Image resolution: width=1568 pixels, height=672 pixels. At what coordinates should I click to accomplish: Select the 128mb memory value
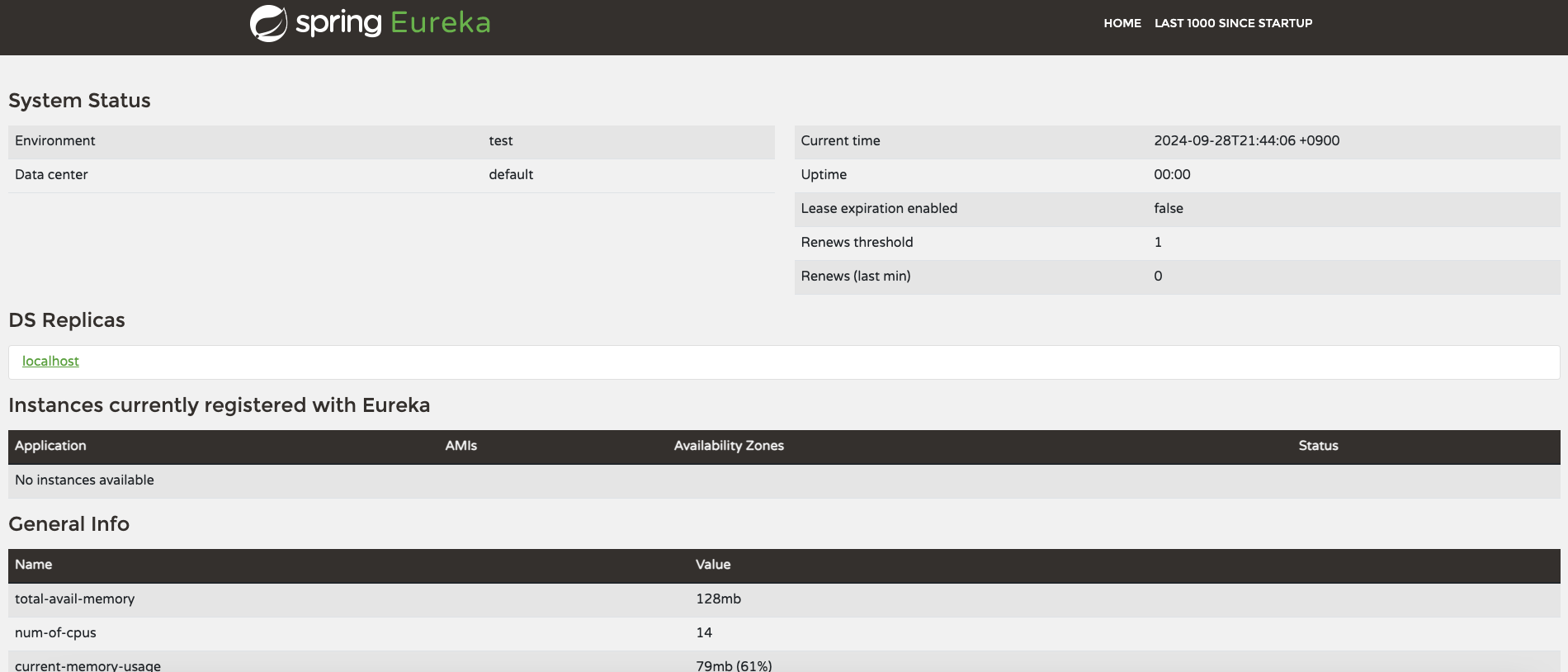pyautogui.click(x=718, y=599)
